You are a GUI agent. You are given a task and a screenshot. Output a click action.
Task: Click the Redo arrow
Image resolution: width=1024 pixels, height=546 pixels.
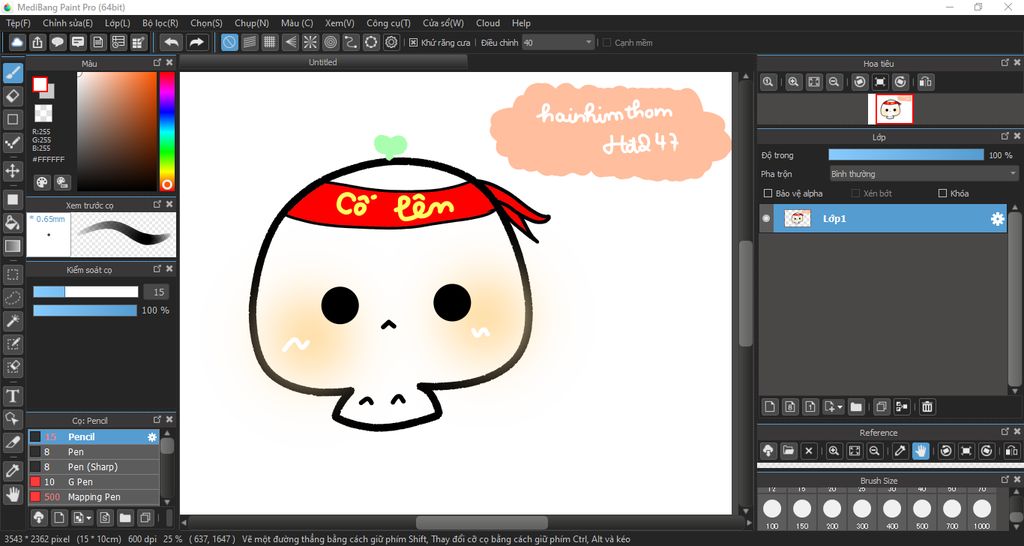tap(196, 42)
